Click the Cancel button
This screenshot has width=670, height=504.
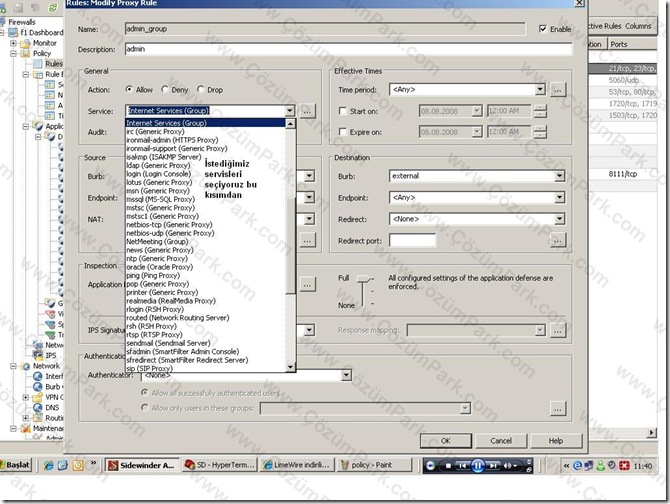[501, 440]
